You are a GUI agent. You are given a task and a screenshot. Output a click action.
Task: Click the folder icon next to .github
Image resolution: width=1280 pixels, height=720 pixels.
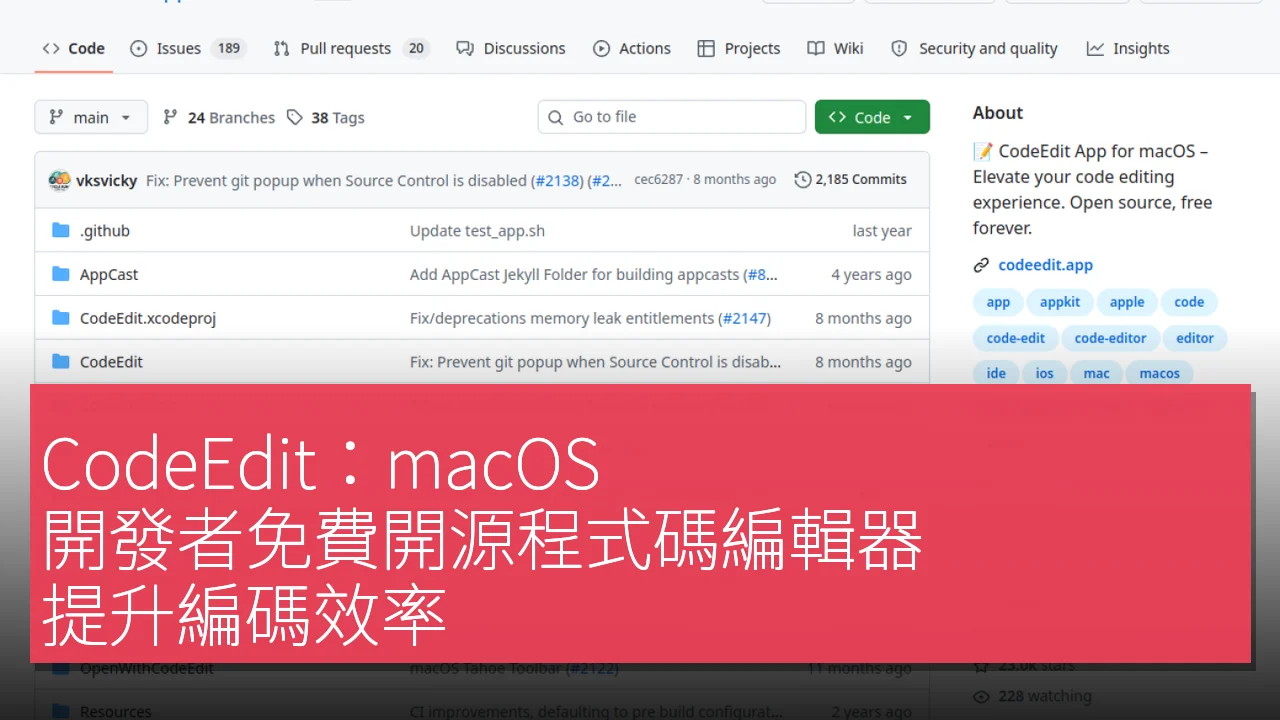[61, 230]
